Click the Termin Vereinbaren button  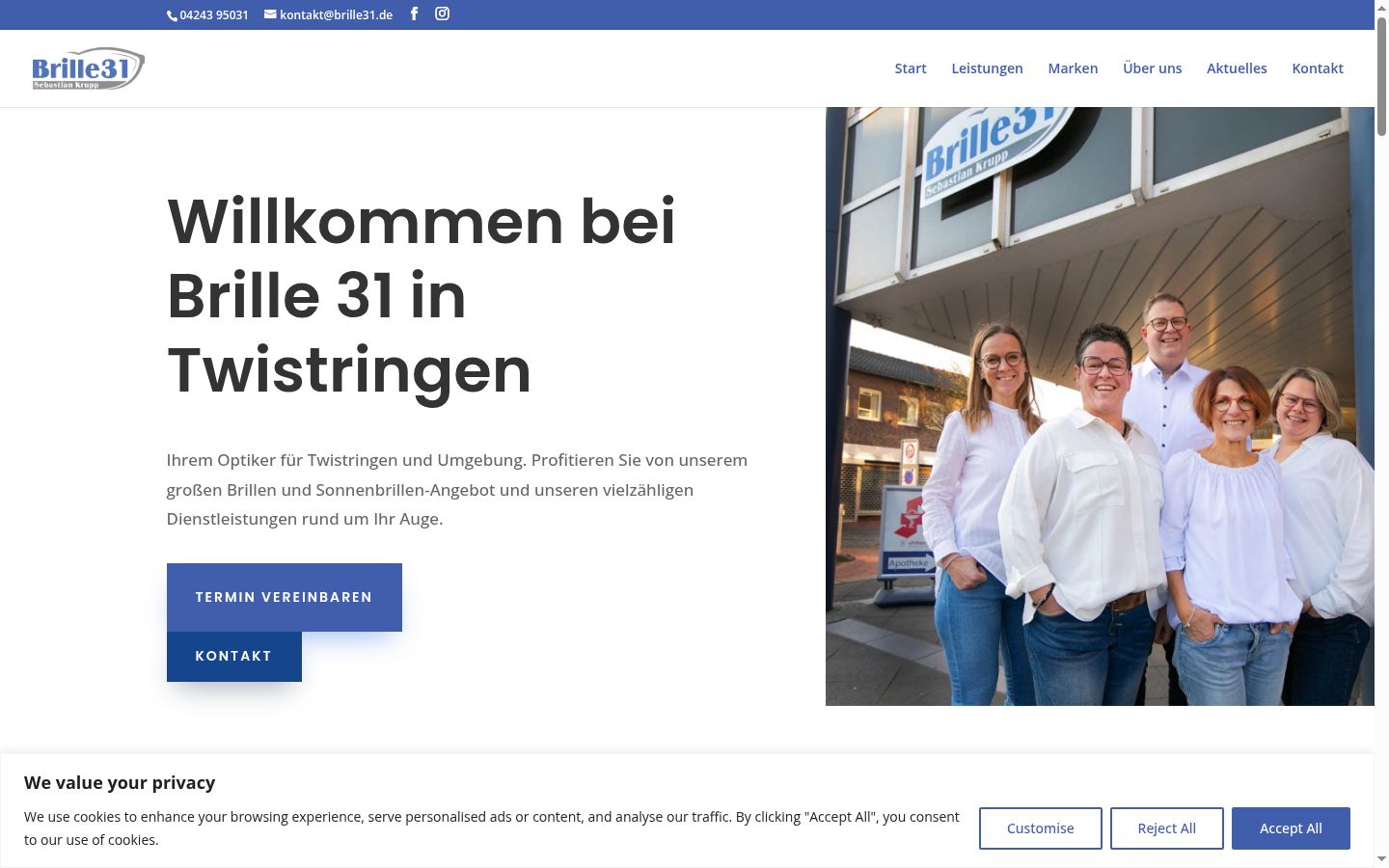coord(285,597)
